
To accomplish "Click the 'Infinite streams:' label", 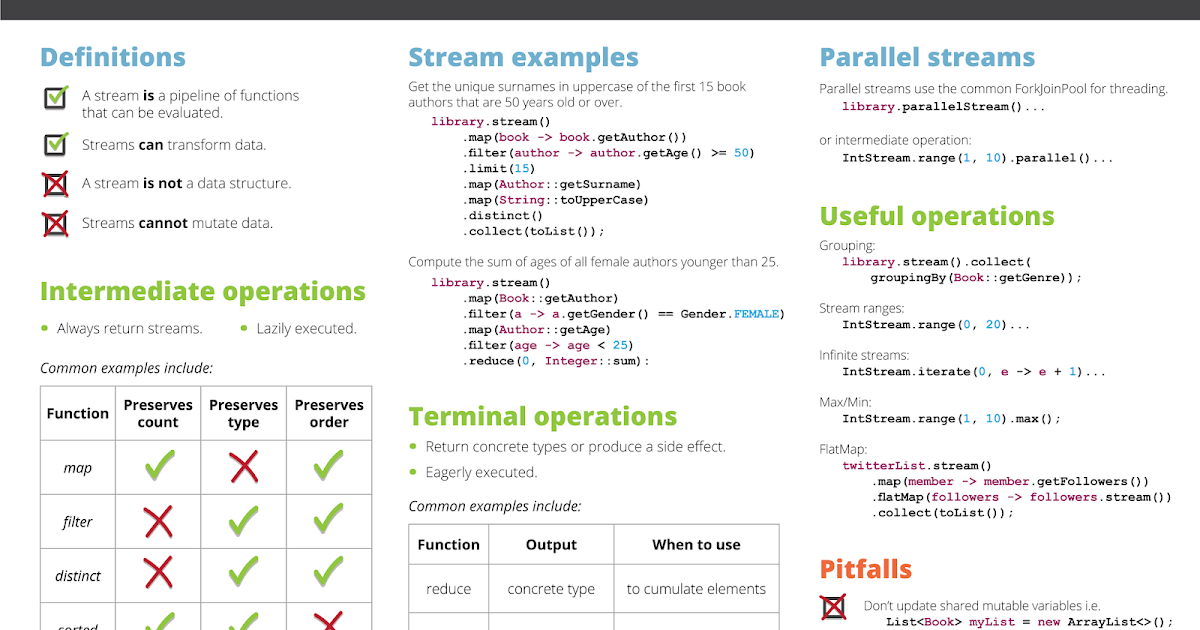I will 864,355.
